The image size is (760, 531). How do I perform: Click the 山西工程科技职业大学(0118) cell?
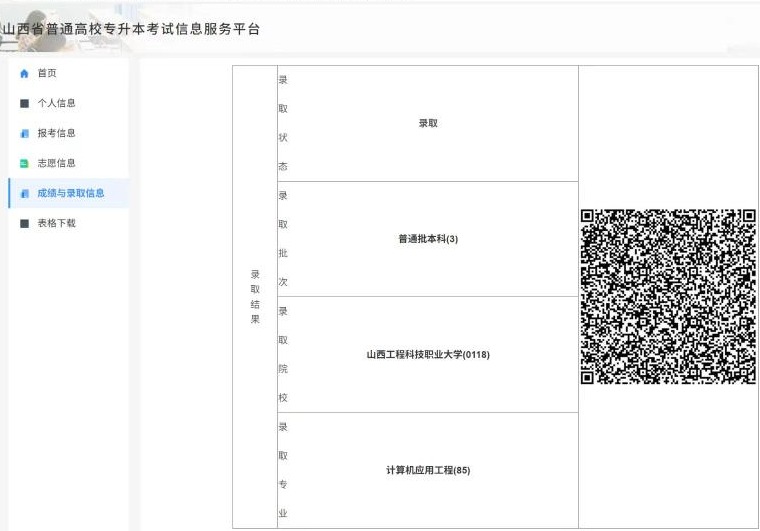coord(428,355)
